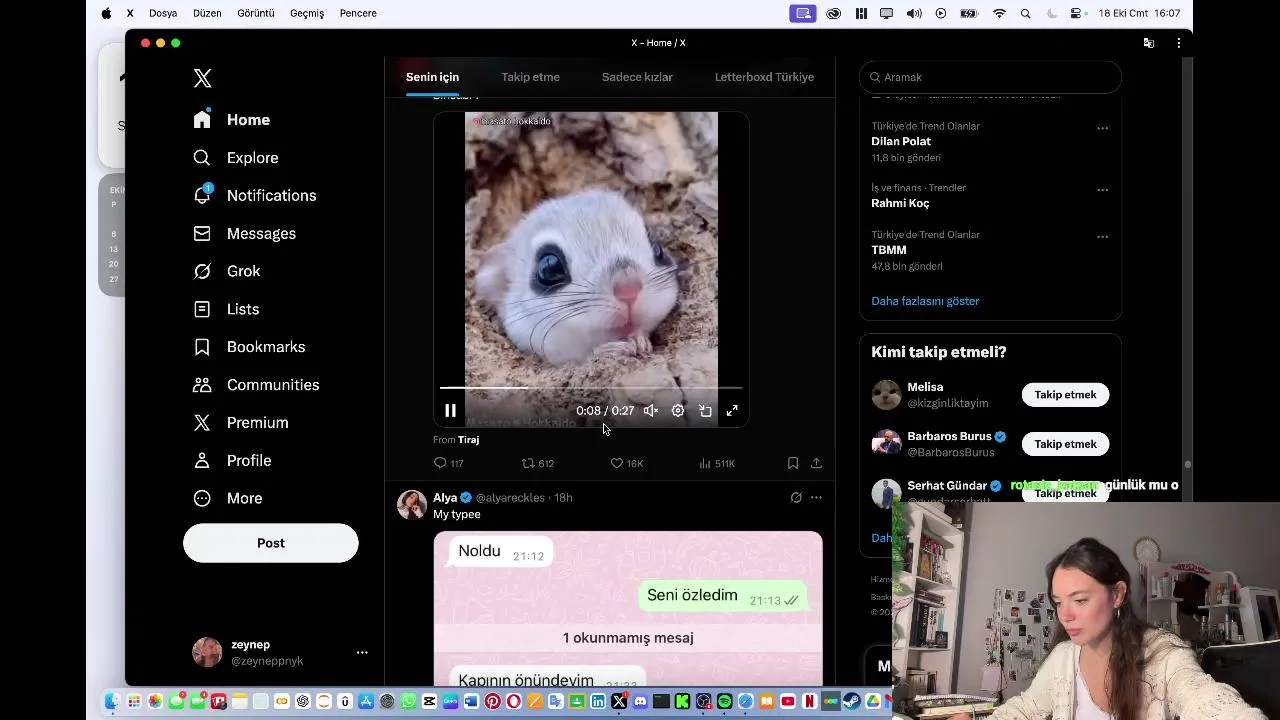The image size is (1280, 720).
Task: Follow Barbaros Burus with Takip etmek
Action: click(x=1065, y=444)
